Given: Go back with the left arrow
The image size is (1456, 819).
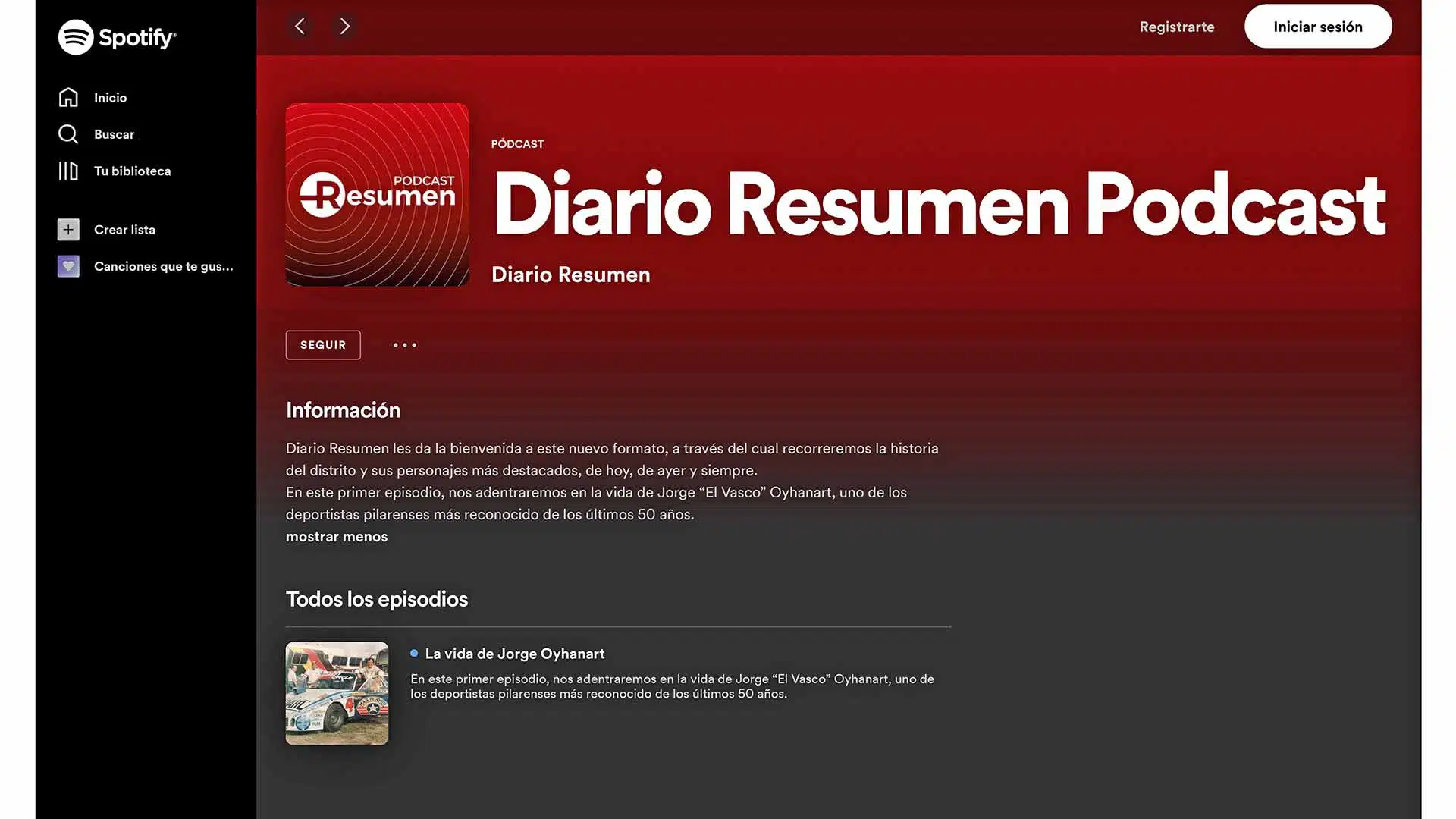Looking at the screenshot, I should point(300,27).
